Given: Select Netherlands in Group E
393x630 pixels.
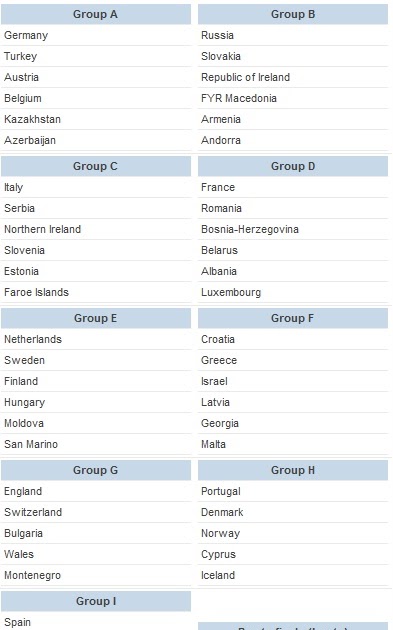Looking at the screenshot, I should (x=33, y=339).
